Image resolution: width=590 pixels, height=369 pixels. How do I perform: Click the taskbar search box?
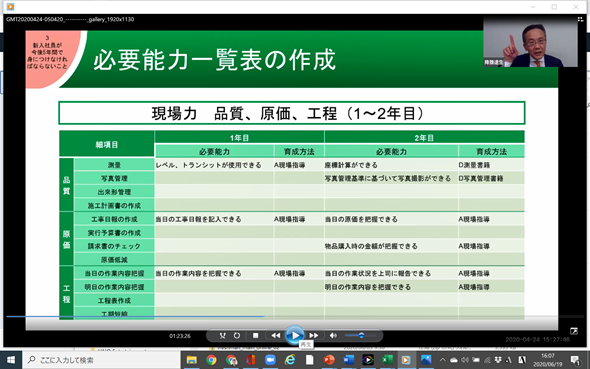click(x=102, y=360)
